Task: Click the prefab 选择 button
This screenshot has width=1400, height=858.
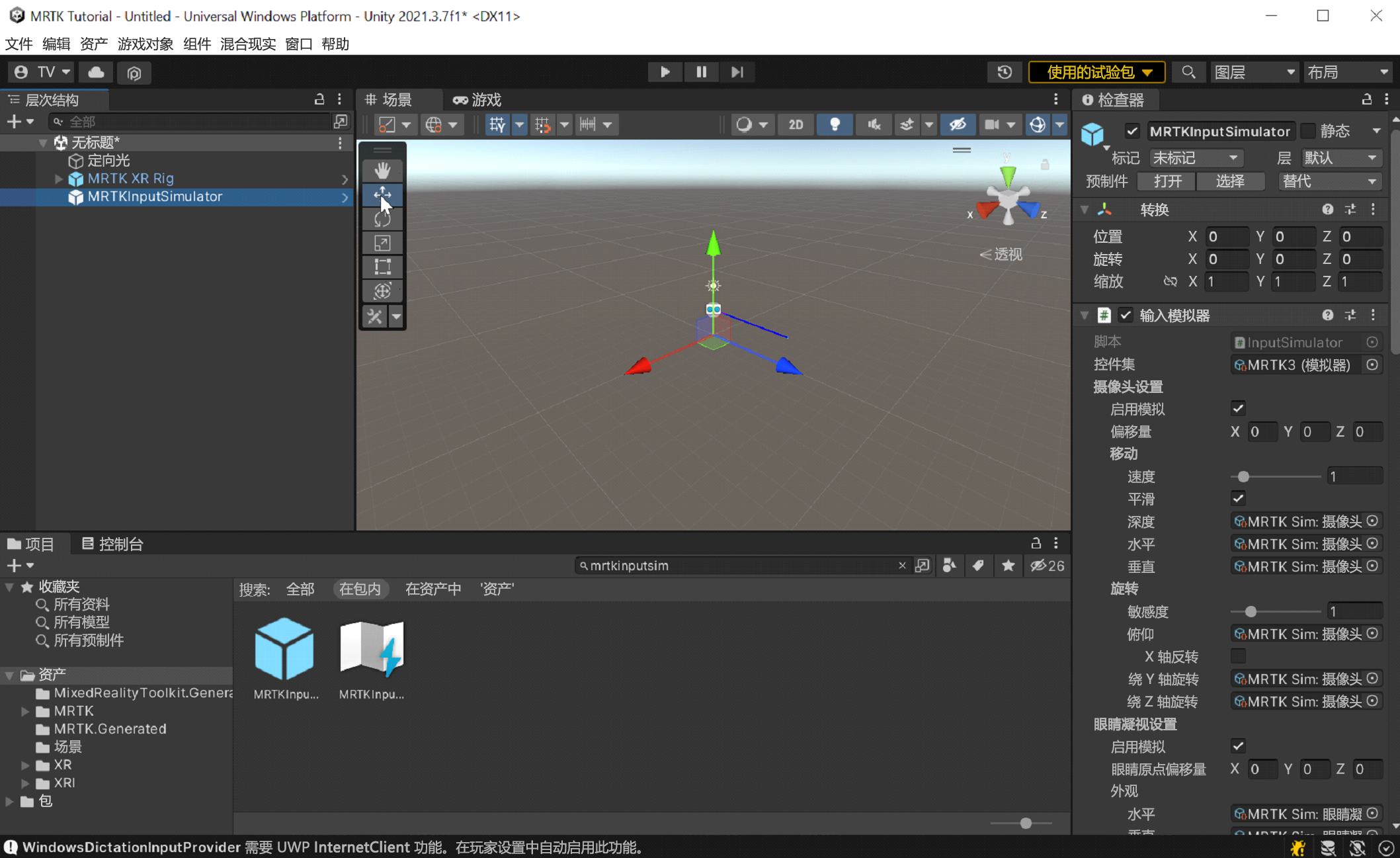Action: [1229, 181]
